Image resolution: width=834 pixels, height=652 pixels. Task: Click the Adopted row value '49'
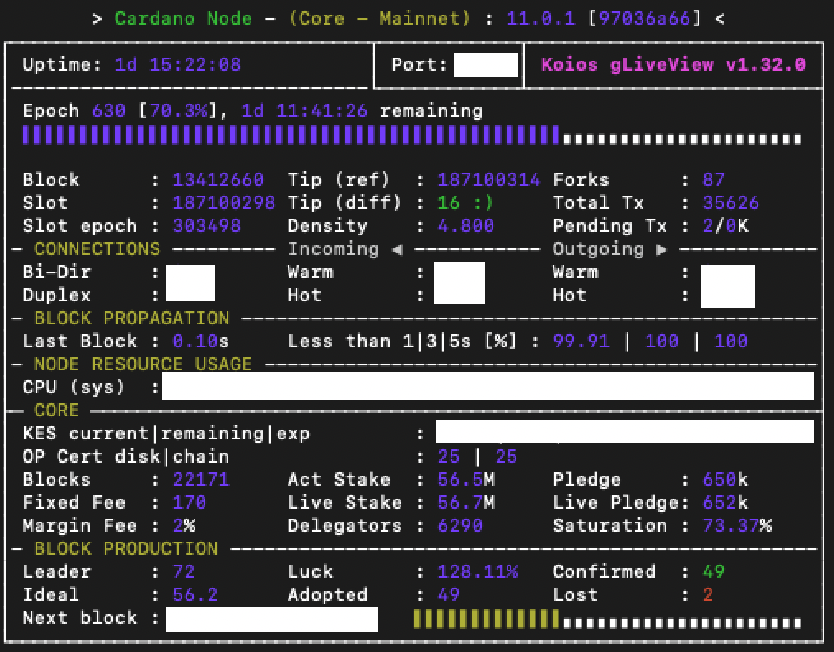(x=448, y=595)
